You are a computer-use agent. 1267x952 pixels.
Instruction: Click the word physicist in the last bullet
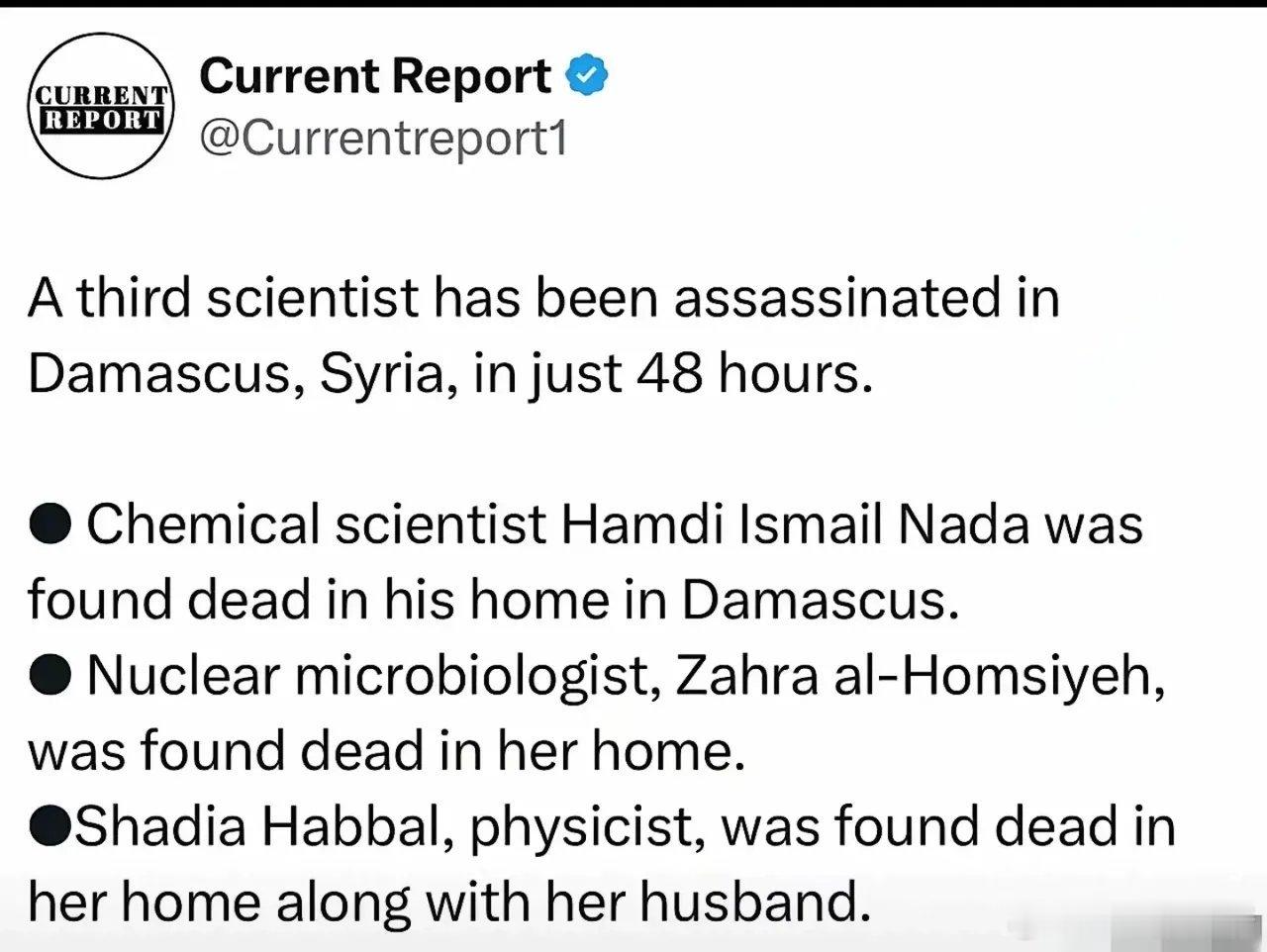point(588,828)
